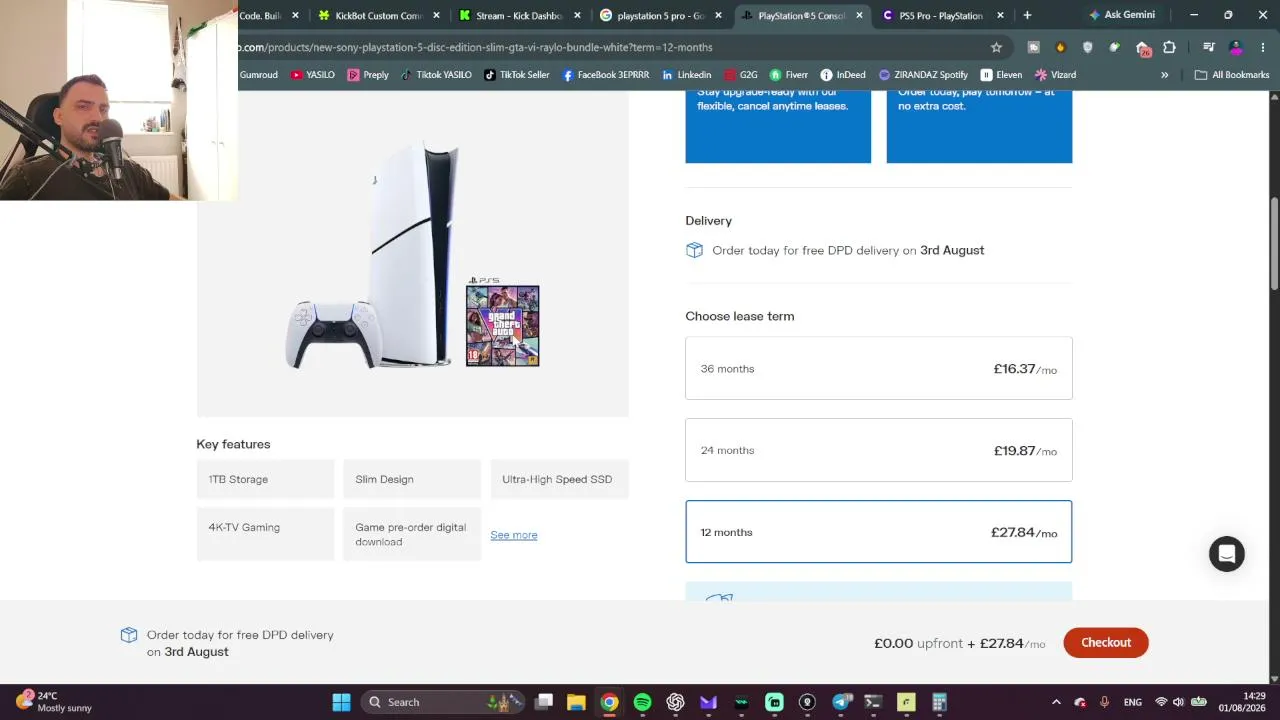Select the 24 months lease term
1280x720 pixels.
[878, 450]
